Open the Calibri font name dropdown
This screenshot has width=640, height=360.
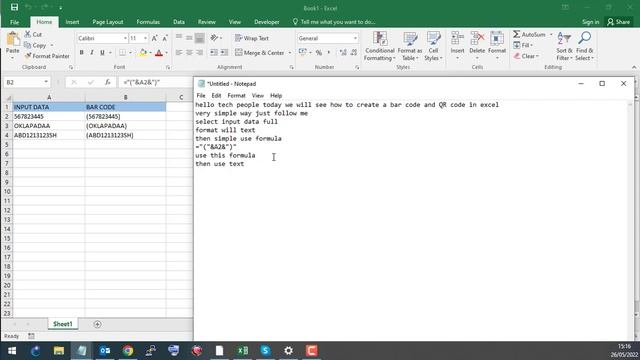click(125, 38)
